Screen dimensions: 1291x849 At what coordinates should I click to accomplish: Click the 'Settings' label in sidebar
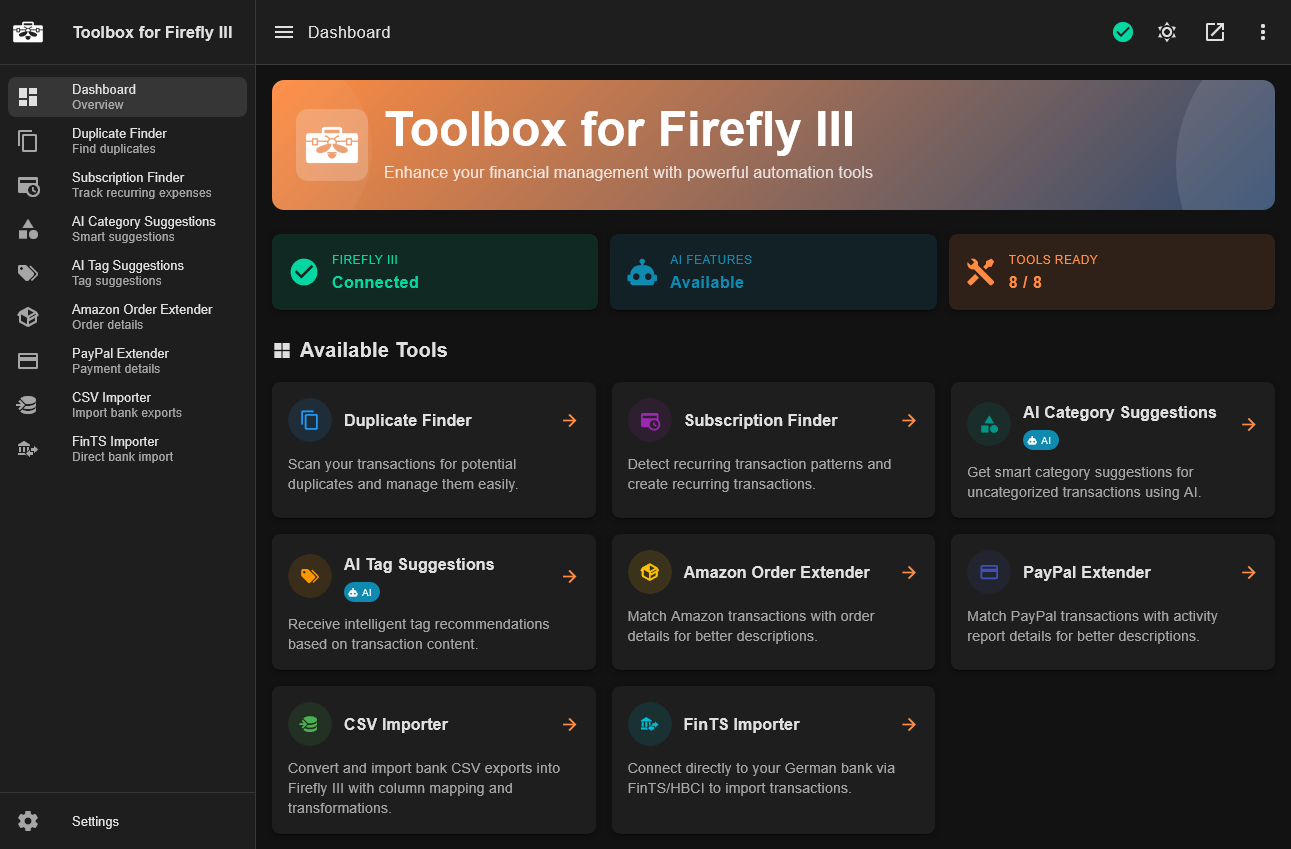95,821
